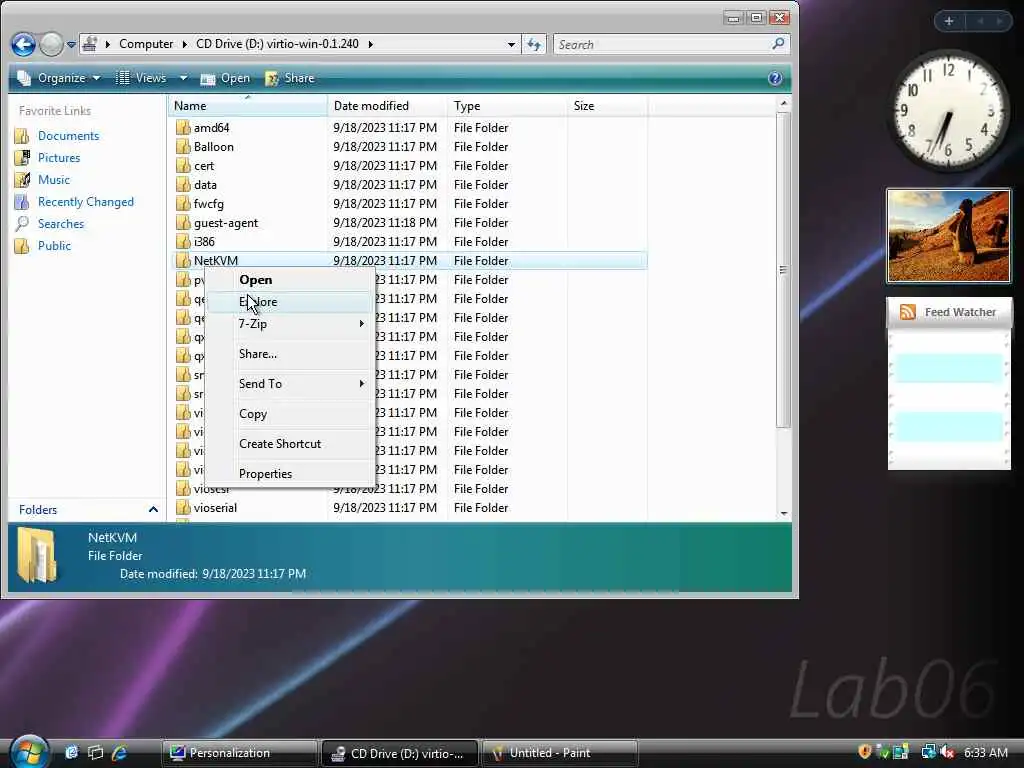Image resolution: width=1024 pixels, height=768 pixels.
Task: Choose Explore in context menu
Action: [x=290, y=302]
